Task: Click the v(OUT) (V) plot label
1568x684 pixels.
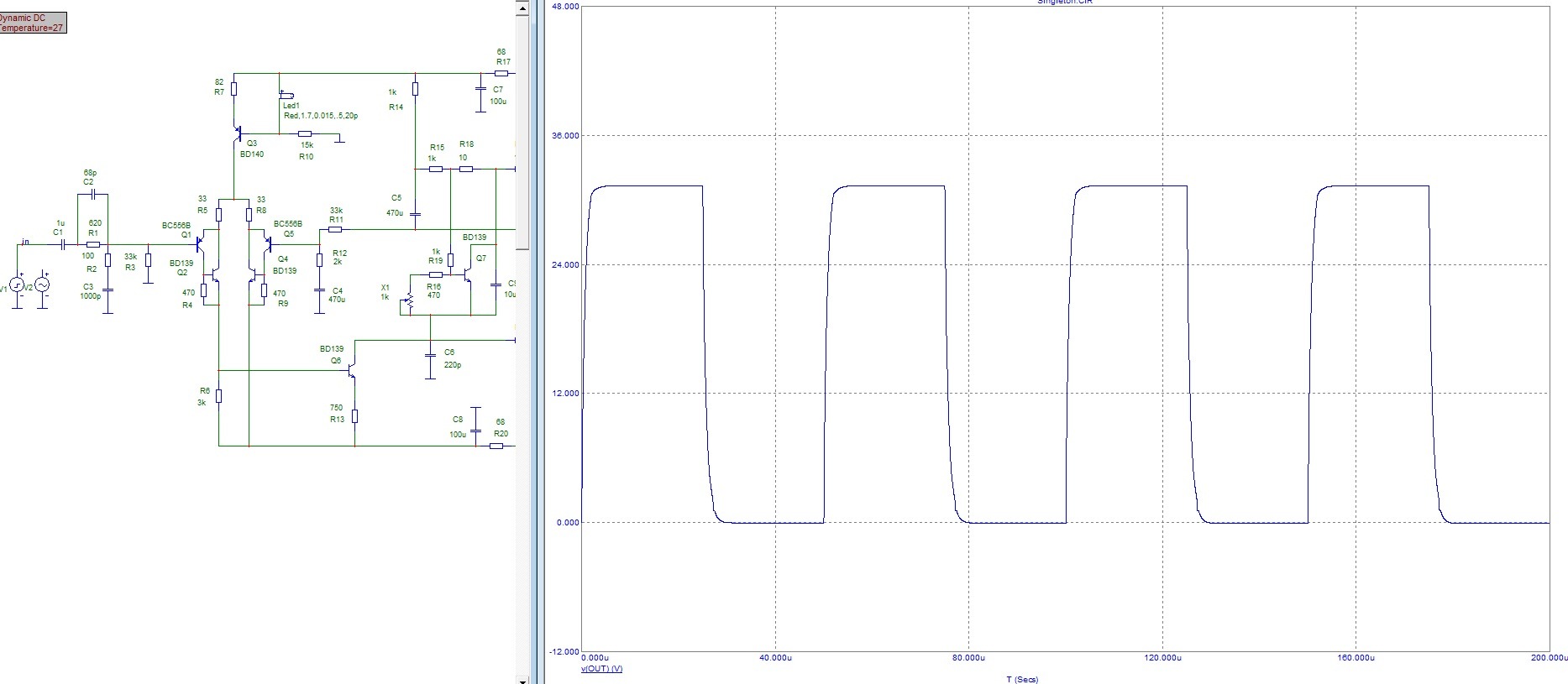Action: pos(601,669)
